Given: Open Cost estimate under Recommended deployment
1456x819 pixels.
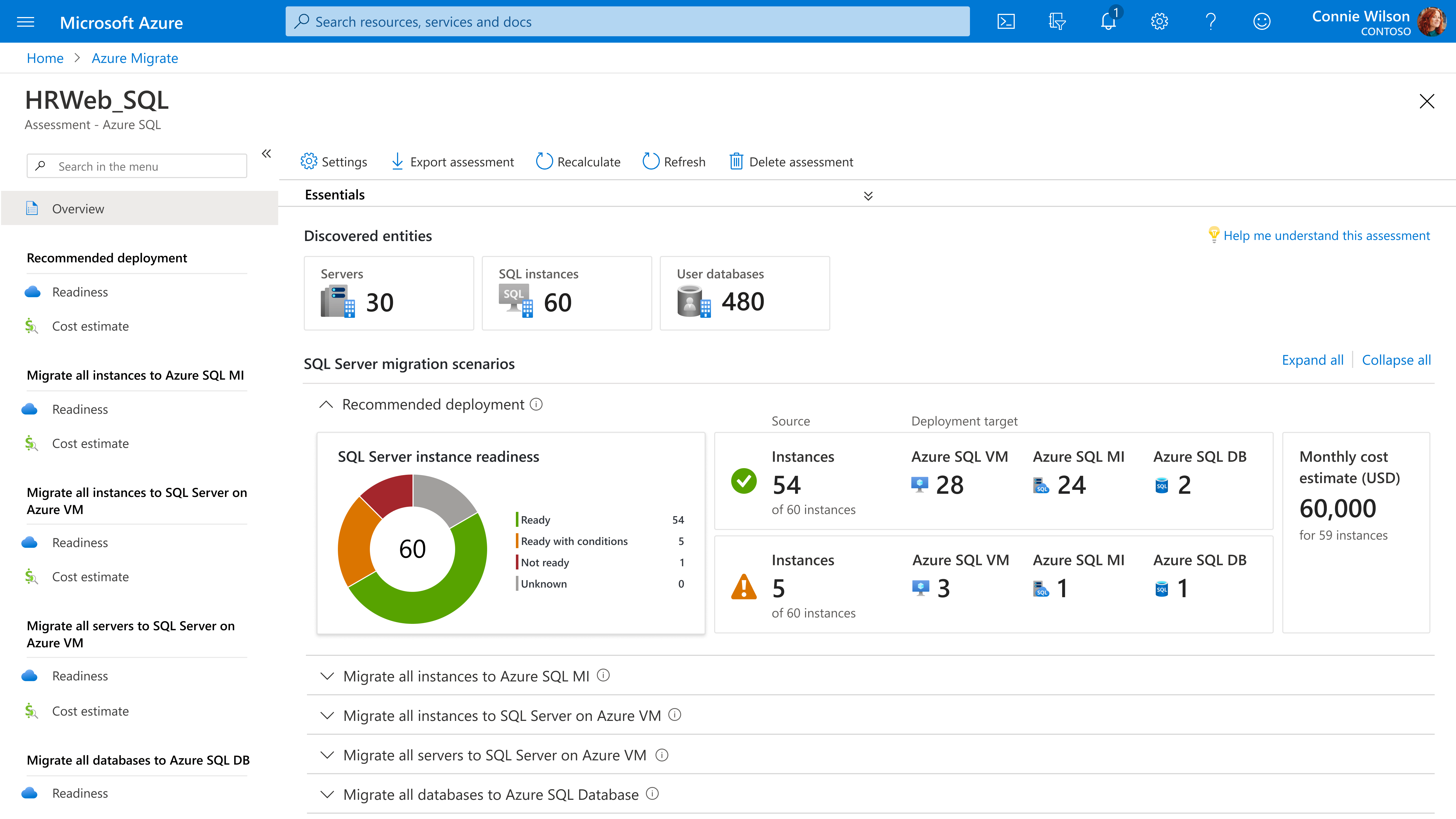Looking at the screenshot, I should coord(90,326).
